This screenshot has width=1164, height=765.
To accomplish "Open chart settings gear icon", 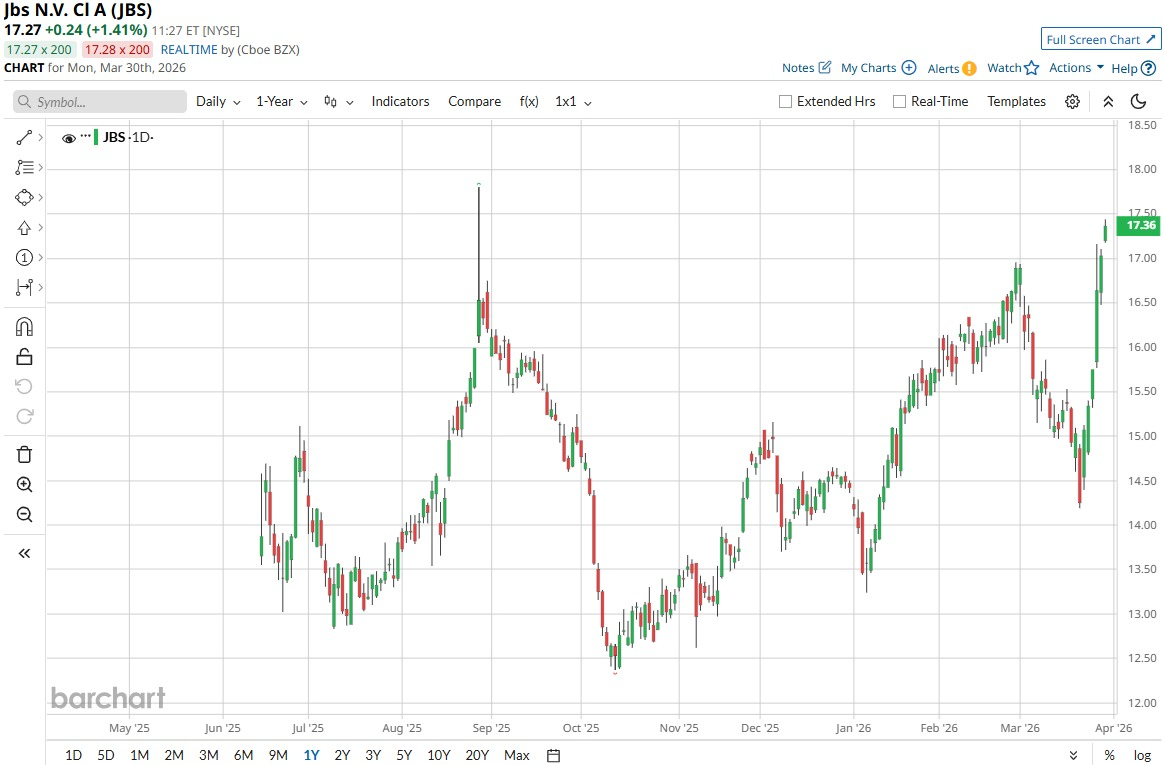I will [1072, 102].
